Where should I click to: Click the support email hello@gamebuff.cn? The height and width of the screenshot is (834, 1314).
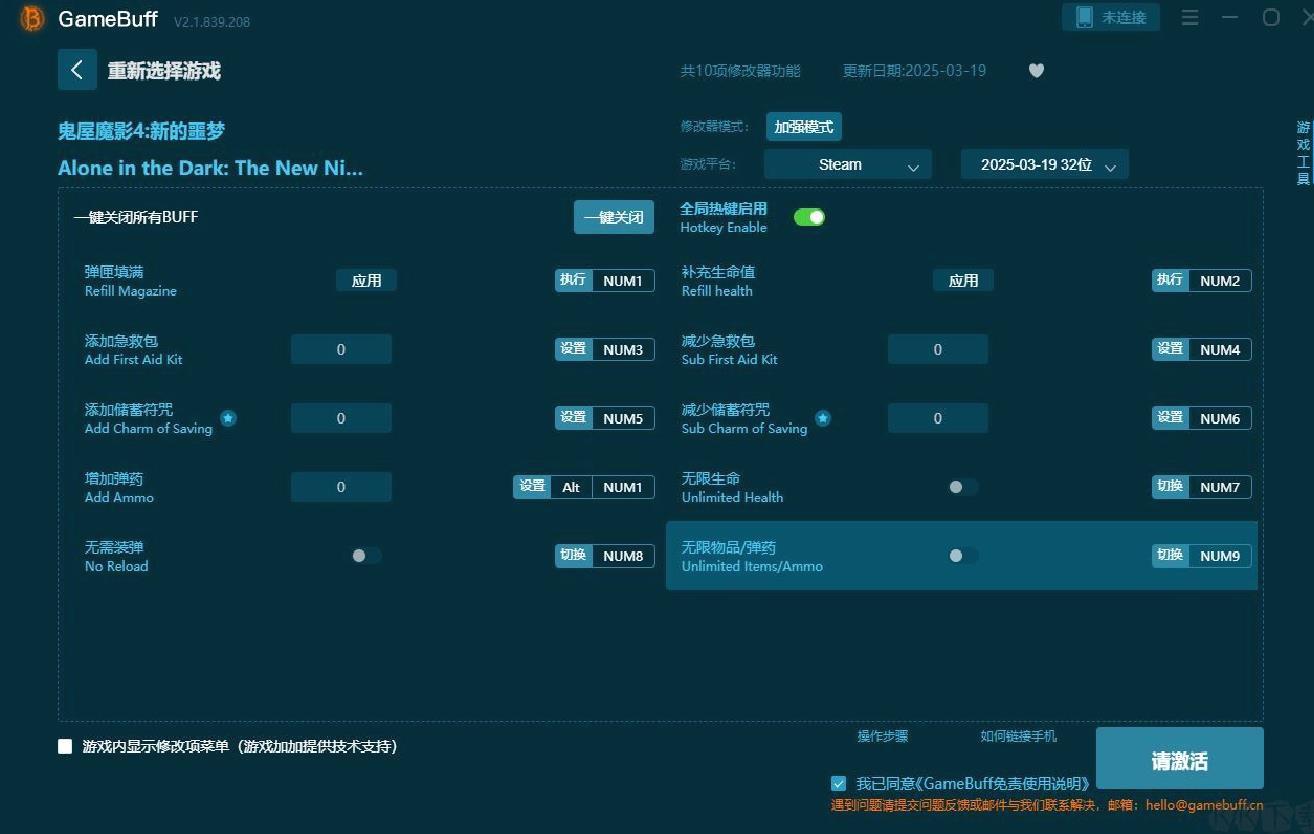coord(1204,805)
